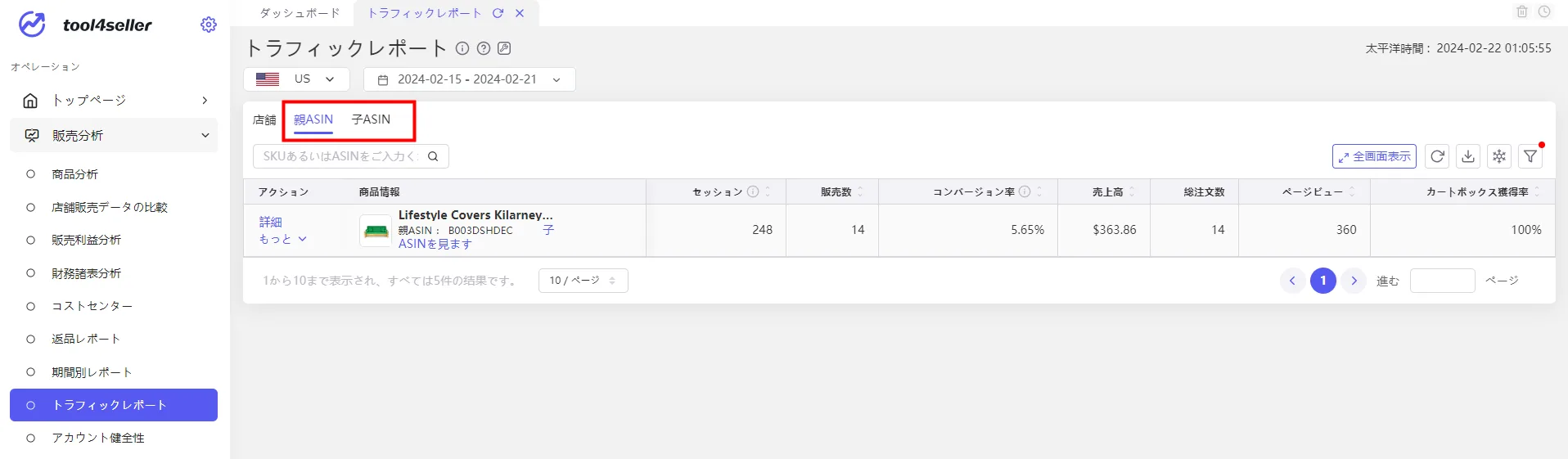Collapse the 販売分析 section
The width and height of the screenshot is (1568, 459).
[205, 136]
